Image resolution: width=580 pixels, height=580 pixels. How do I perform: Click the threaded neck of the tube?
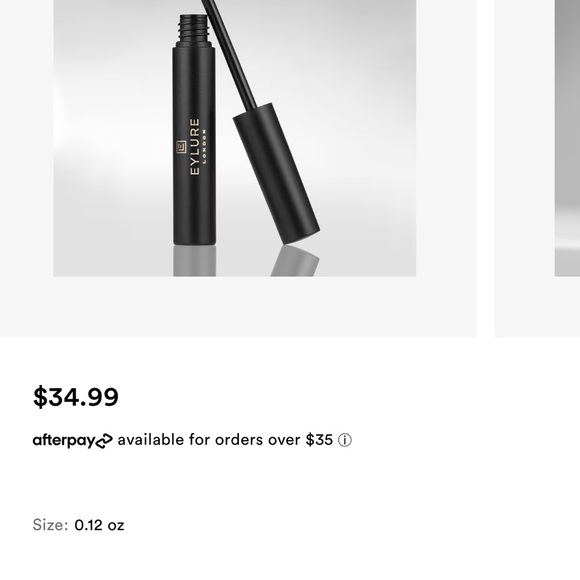click(193, 28)
